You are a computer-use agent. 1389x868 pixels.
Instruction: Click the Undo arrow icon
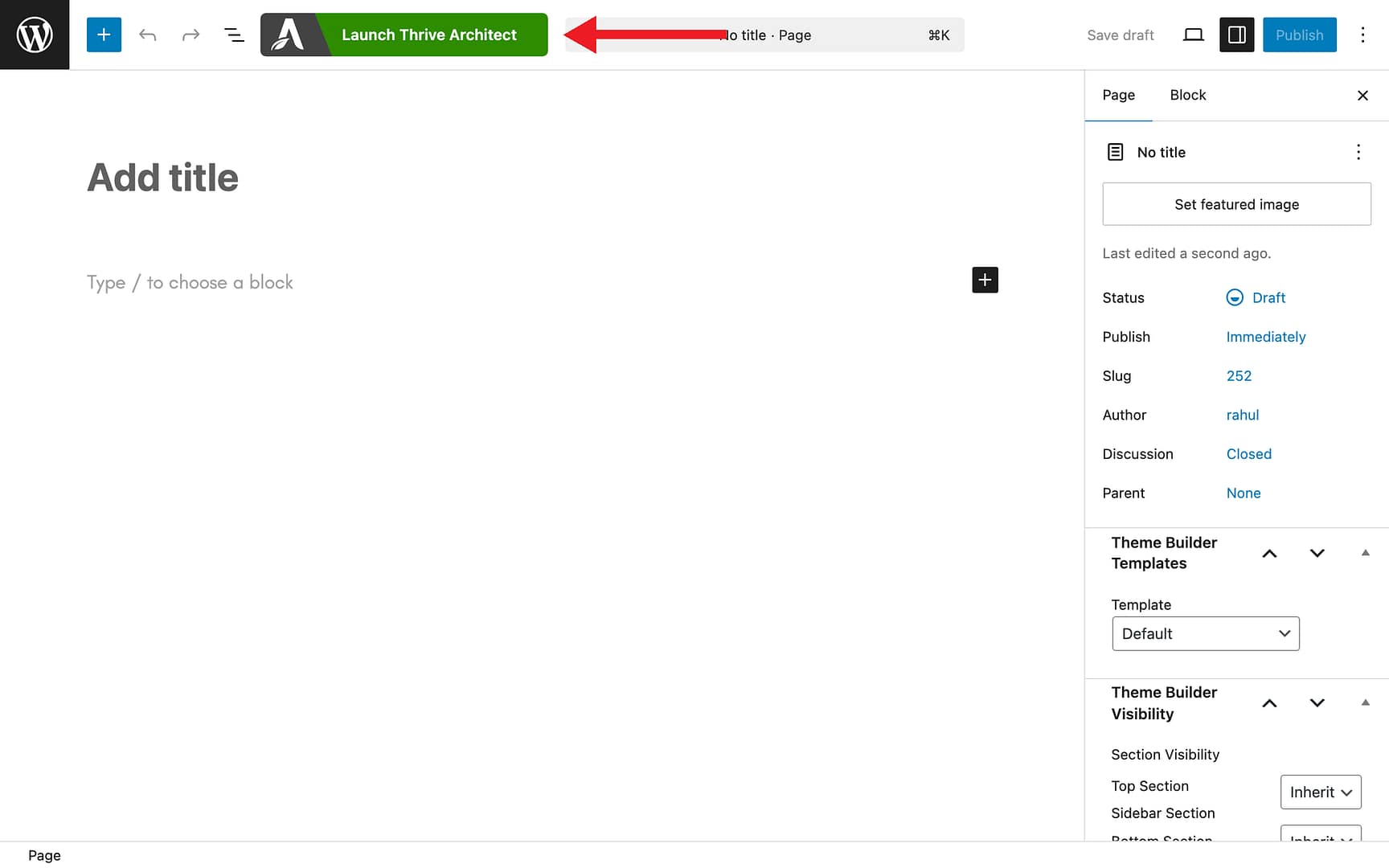[x=148, y=35]
